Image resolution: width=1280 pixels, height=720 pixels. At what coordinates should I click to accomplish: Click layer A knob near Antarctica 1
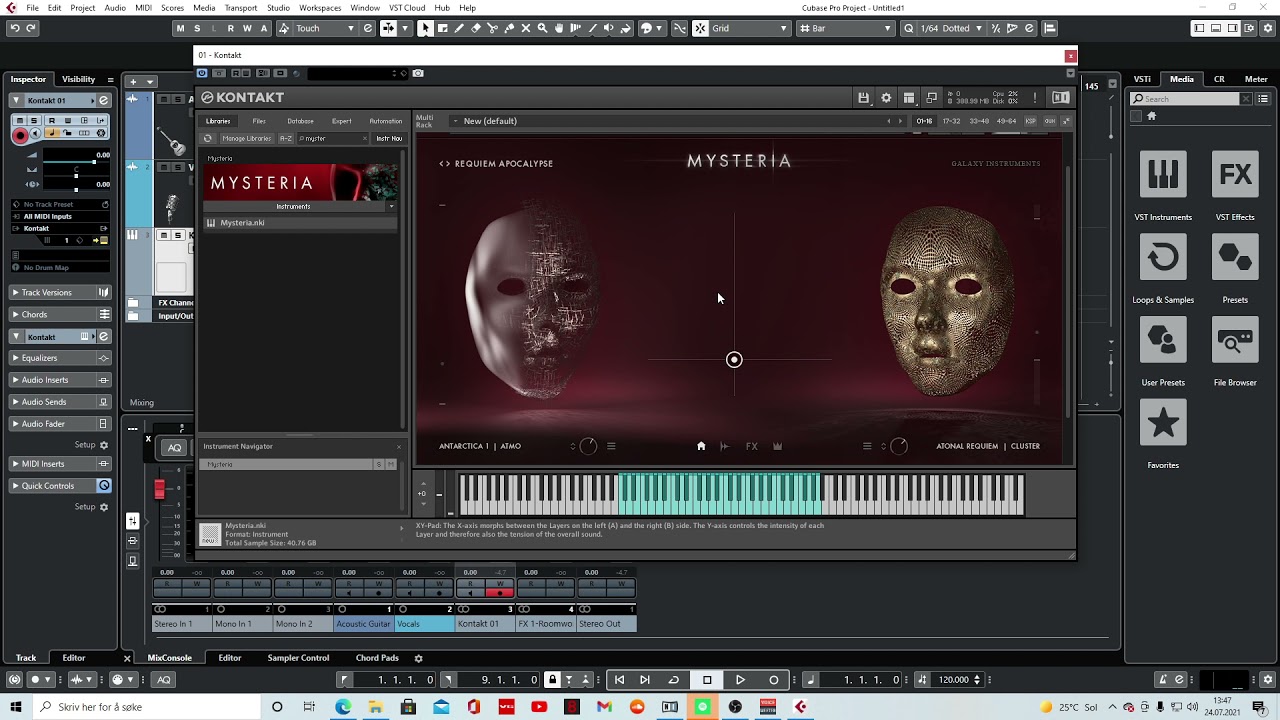(588, 446)
